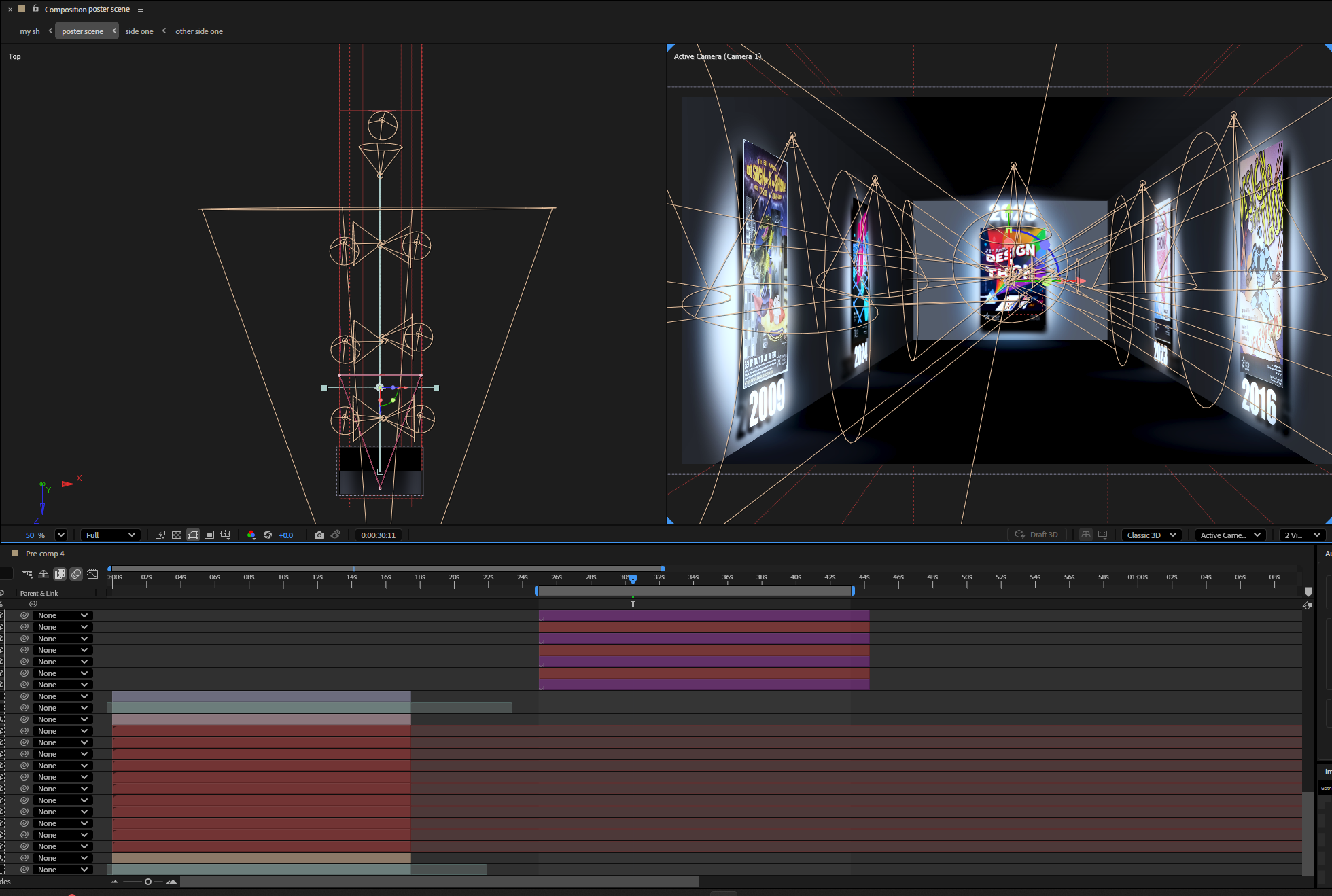This screenshot has width=1332, height=896.
Task: Zoom out the timeline with the small mountains icon
Action: pyautogui.click(x=114, y=882)
